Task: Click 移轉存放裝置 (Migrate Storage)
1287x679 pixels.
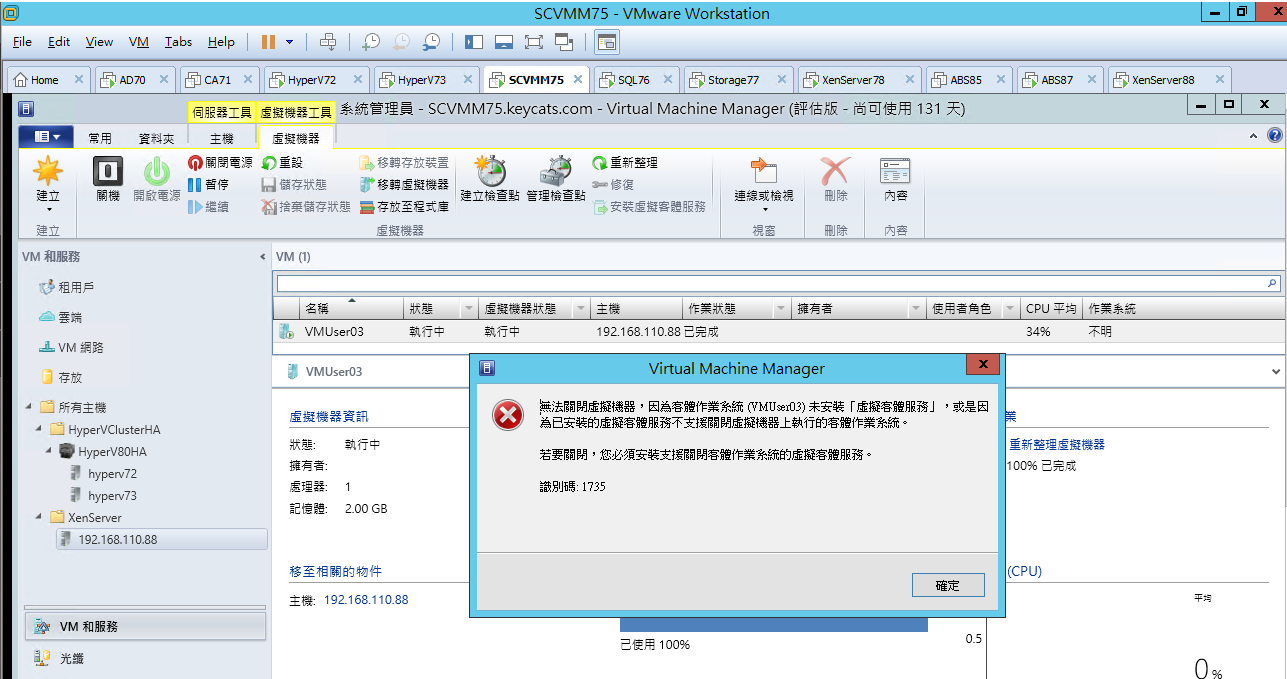Action: (x=404, y=162)
